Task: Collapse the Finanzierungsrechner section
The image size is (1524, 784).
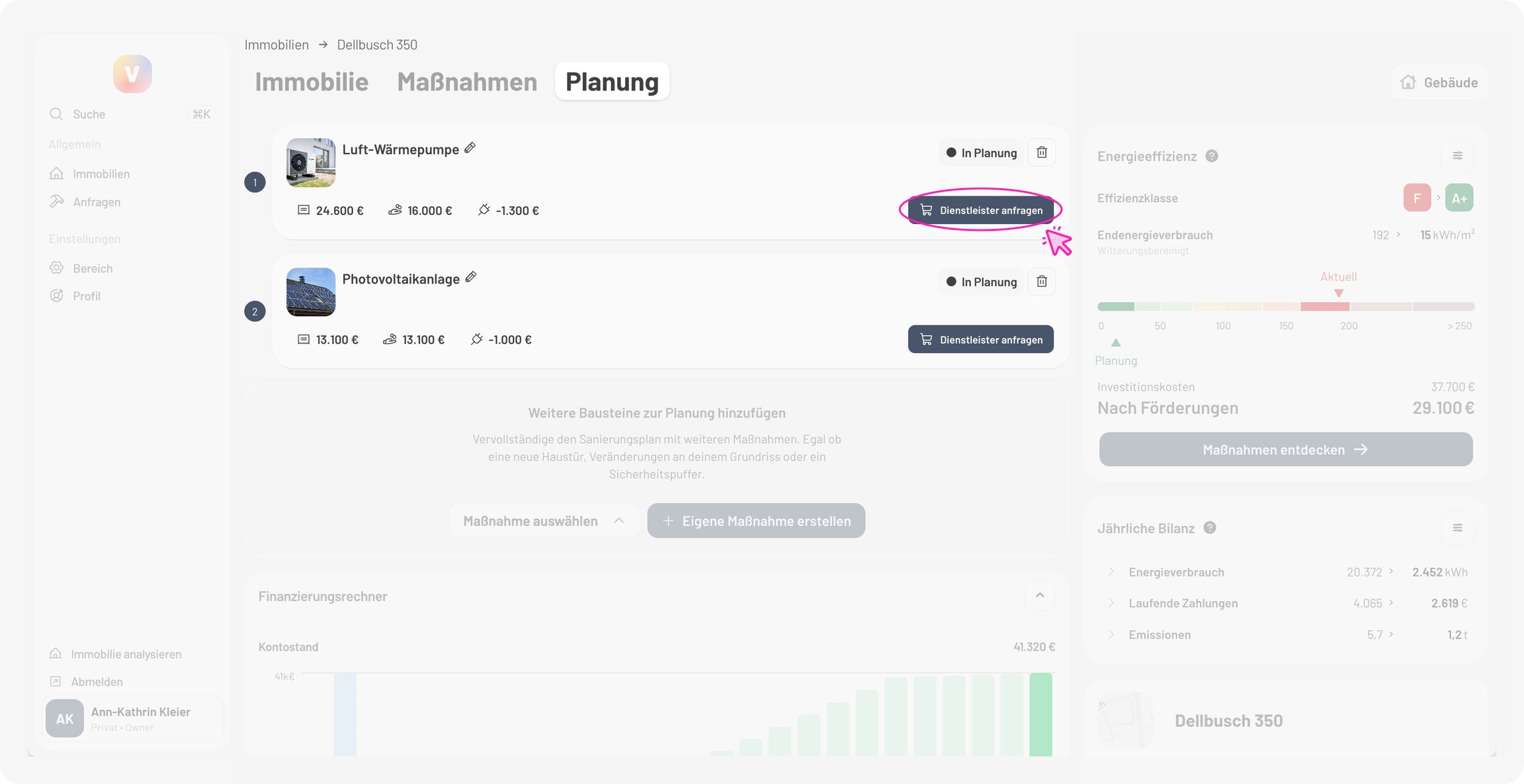Action: click(1040, 596)
